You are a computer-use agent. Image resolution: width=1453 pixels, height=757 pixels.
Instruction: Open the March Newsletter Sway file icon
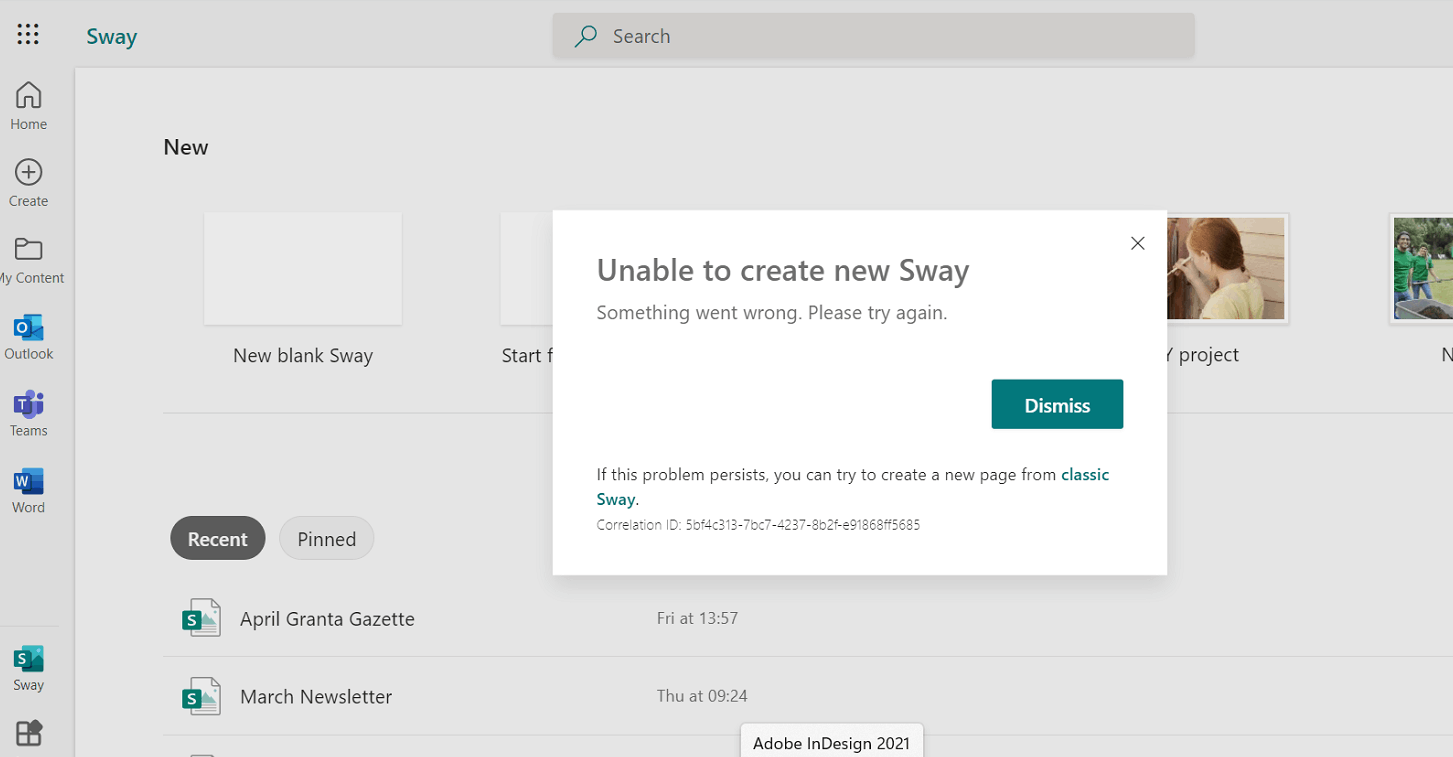tap(201, 697)
